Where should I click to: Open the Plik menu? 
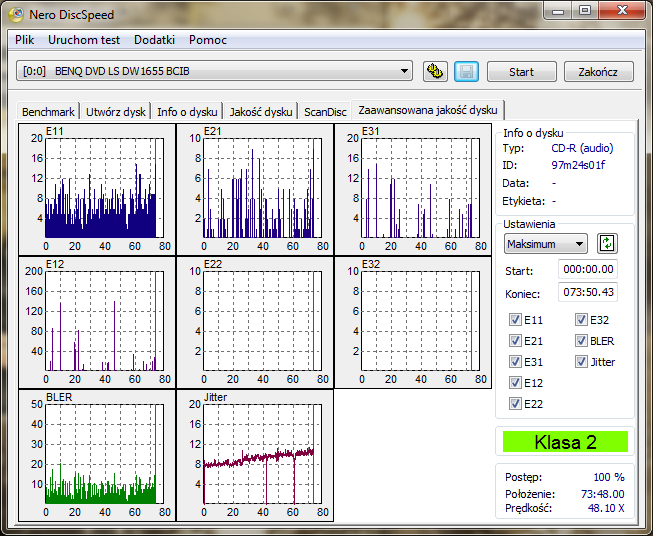(x=25, y=40)
